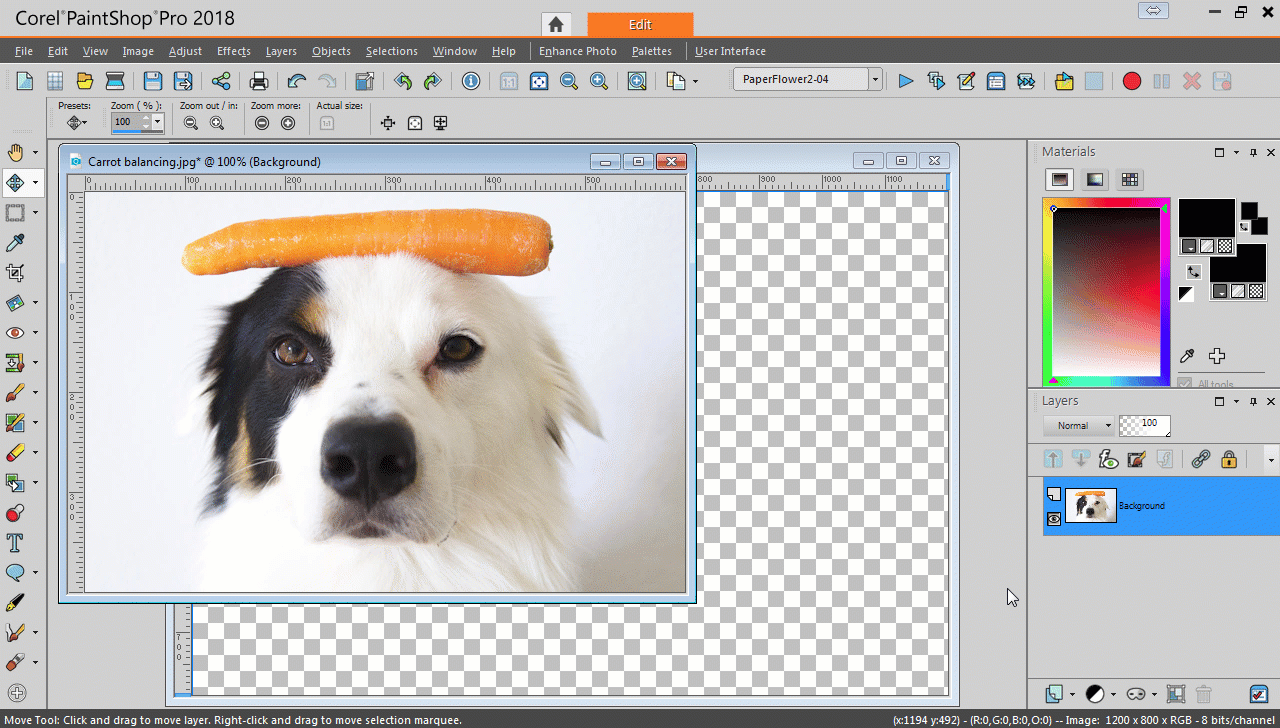Click the Print icon in toolbar
Image resolution: width=1280 pixels, height=728 pixels.
click(259, 81)
